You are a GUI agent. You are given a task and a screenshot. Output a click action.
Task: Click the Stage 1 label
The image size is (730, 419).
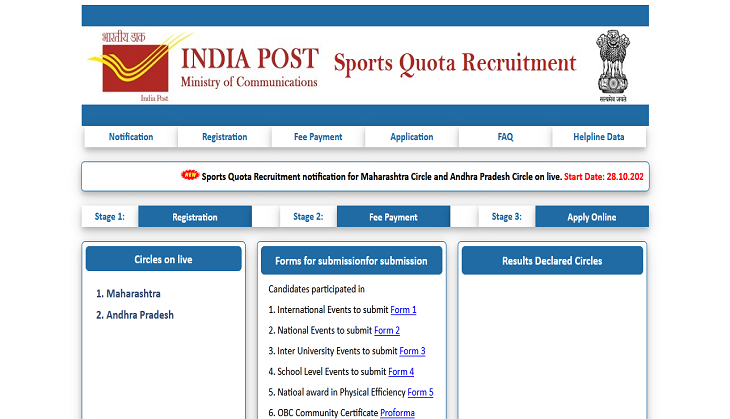[109, 216]
